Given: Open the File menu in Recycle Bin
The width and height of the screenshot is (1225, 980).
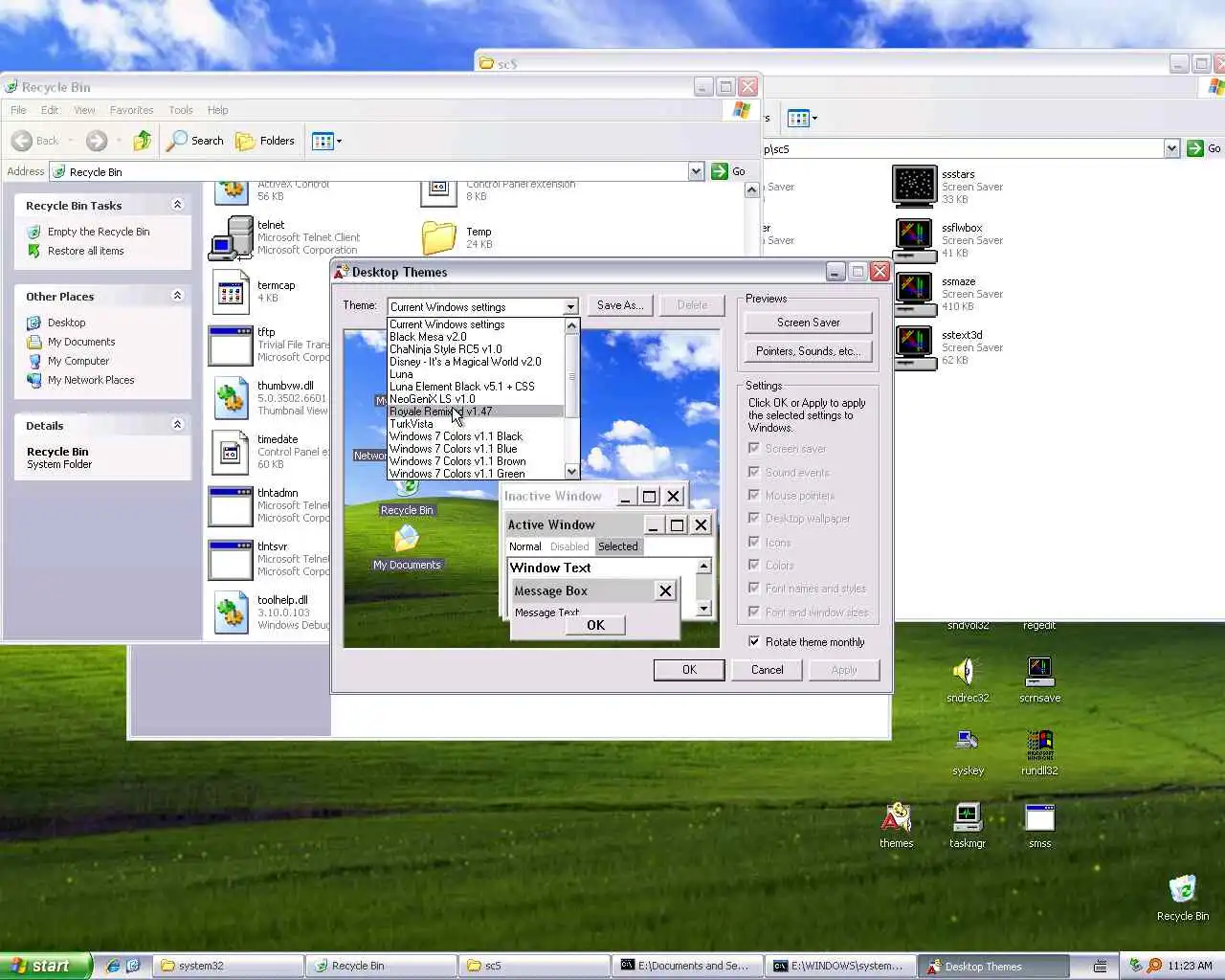Looking at the screenshot, I should (18, 110).
